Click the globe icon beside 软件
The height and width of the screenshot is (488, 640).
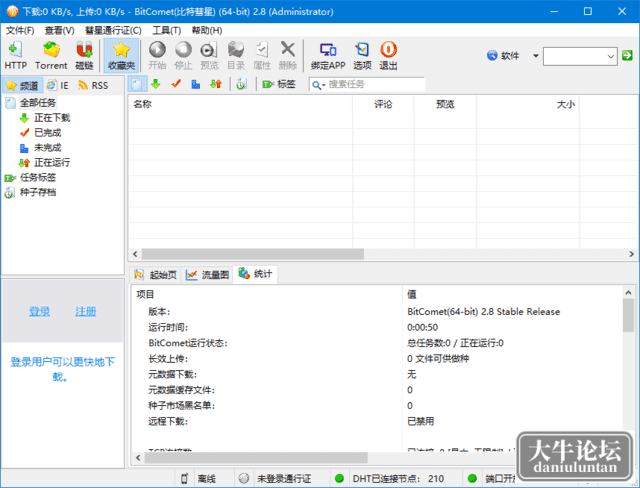point(492,55)
